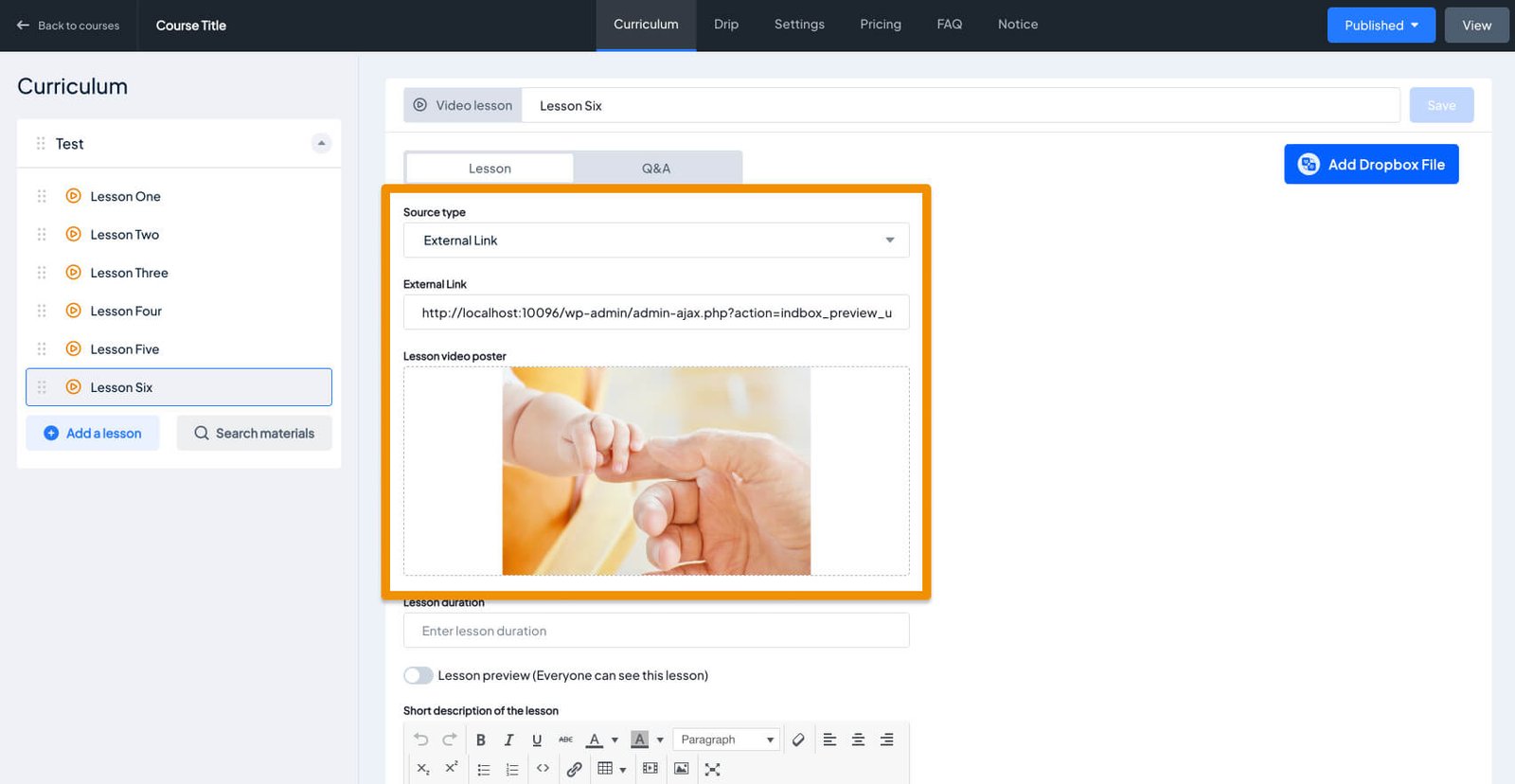
Task: Clear formatting with the eraser icon
Action: (798, 739)
